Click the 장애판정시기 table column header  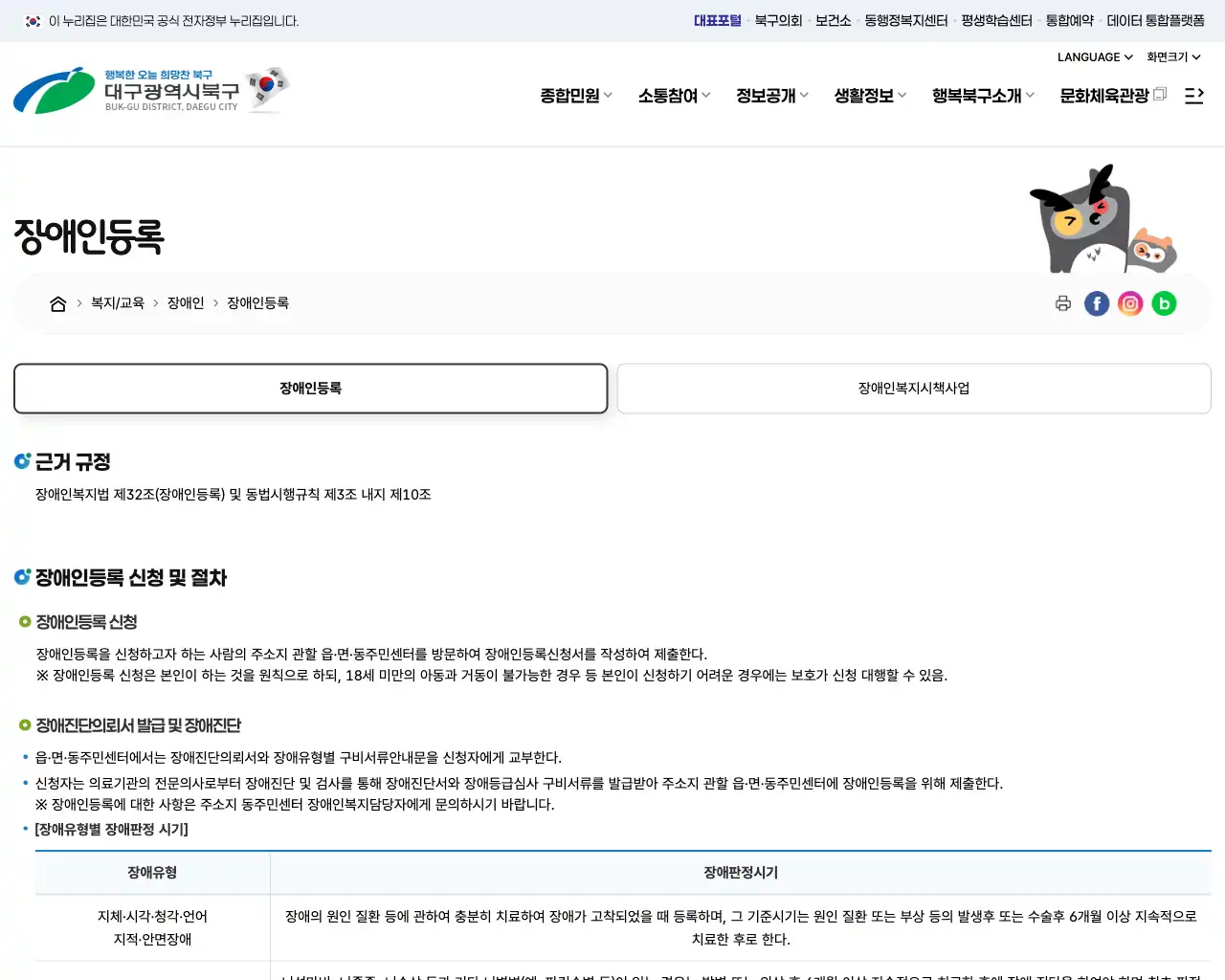coord(741,873)
